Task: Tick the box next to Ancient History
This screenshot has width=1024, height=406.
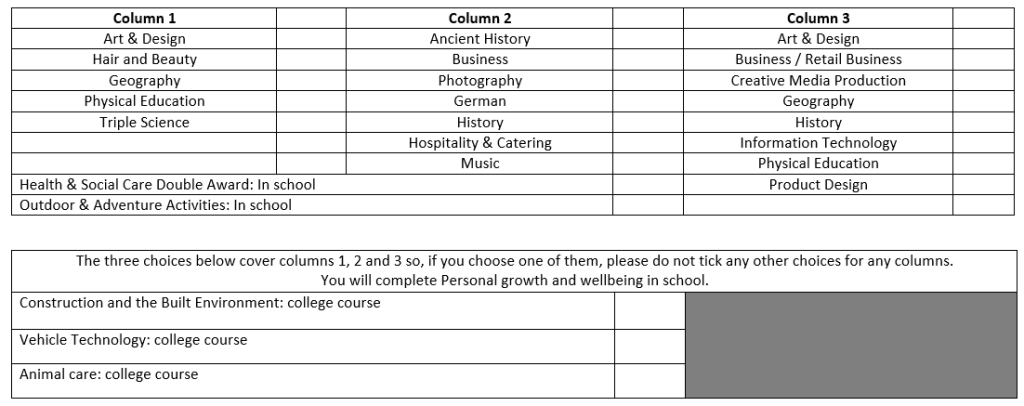Action: (648, 39)
